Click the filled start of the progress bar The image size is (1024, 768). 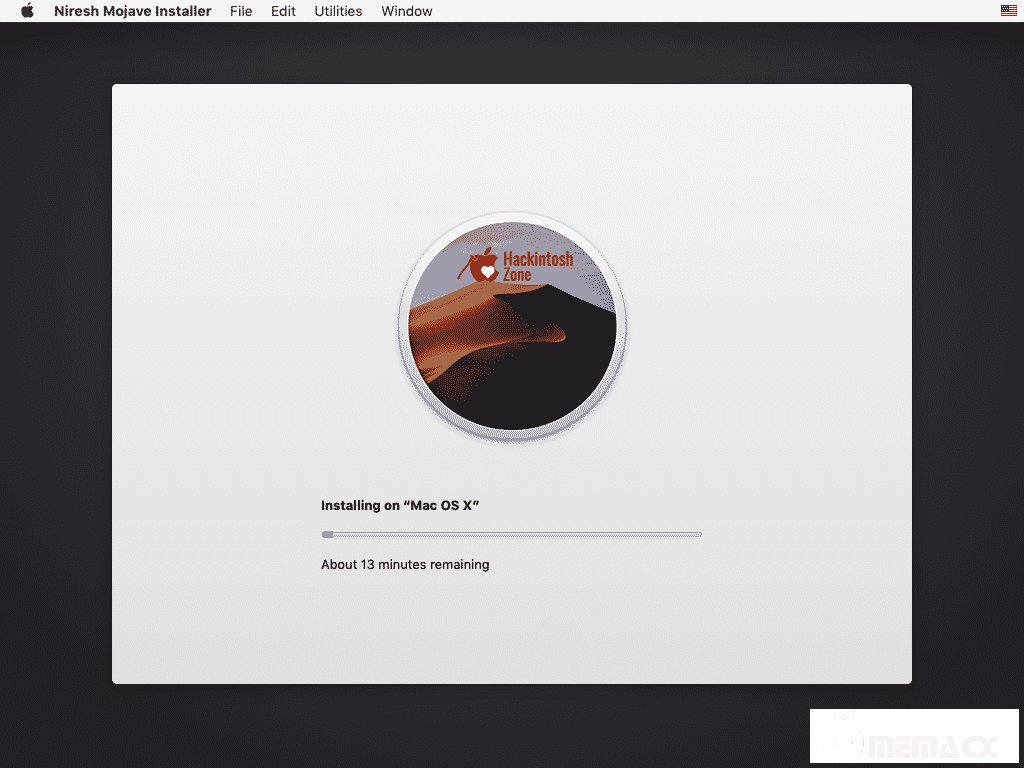click(327, 535)
